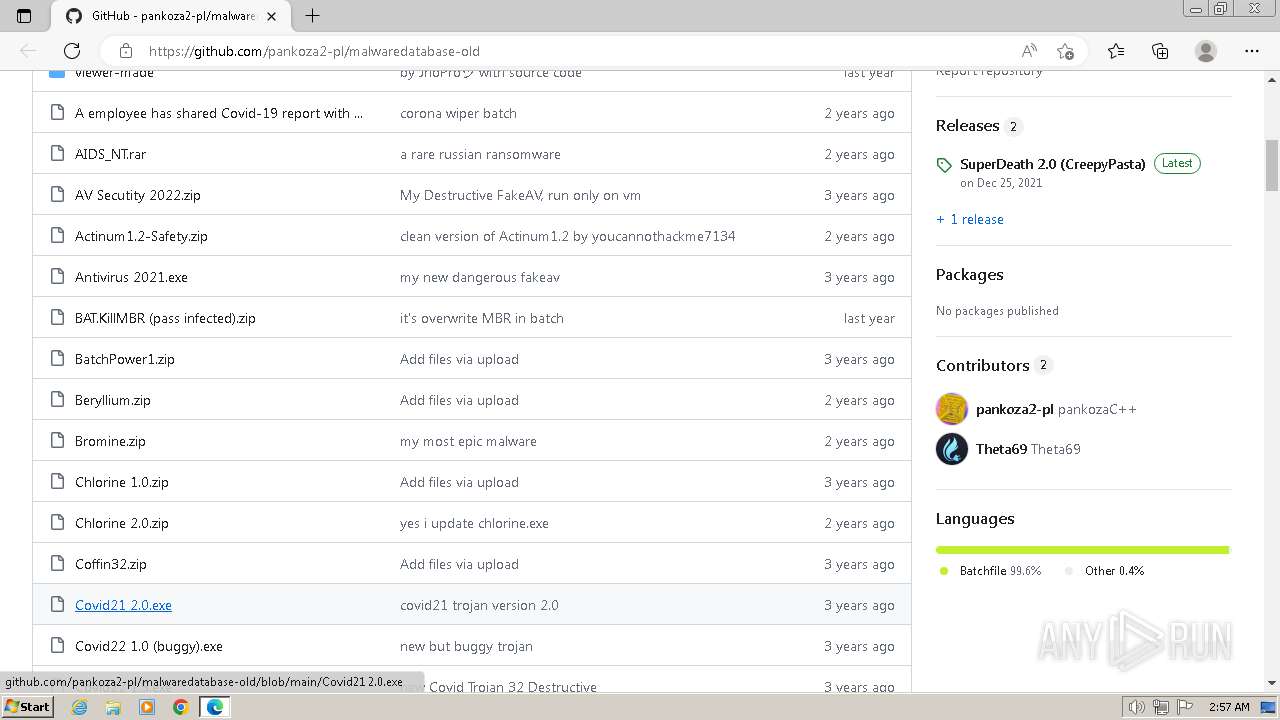
Task: Click the languages percentage bar
Action: click(x=1082, y=550)
